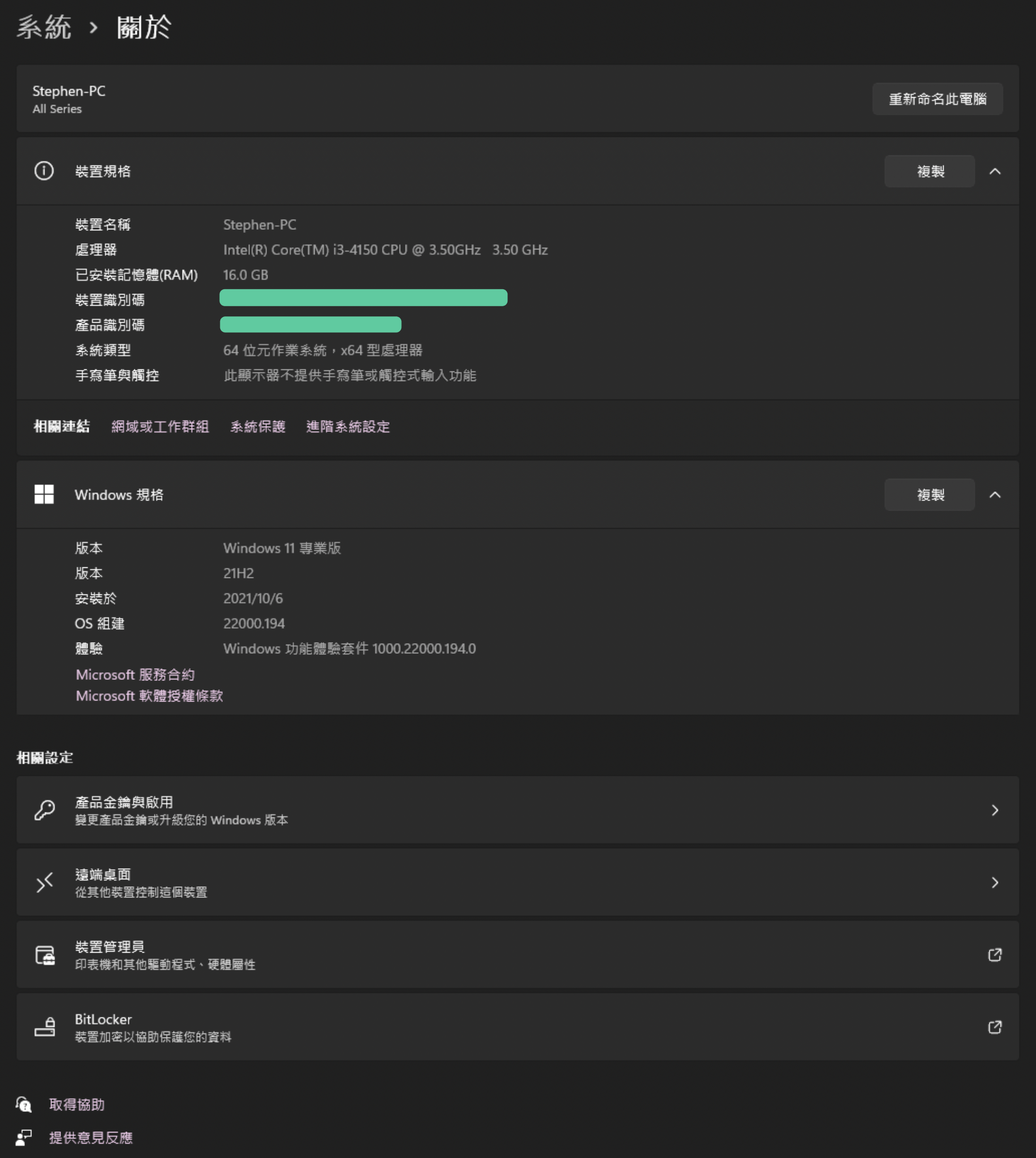Click the device manager icon for 裝置管理員
1036x1158 pixels.
click(45, 955)
